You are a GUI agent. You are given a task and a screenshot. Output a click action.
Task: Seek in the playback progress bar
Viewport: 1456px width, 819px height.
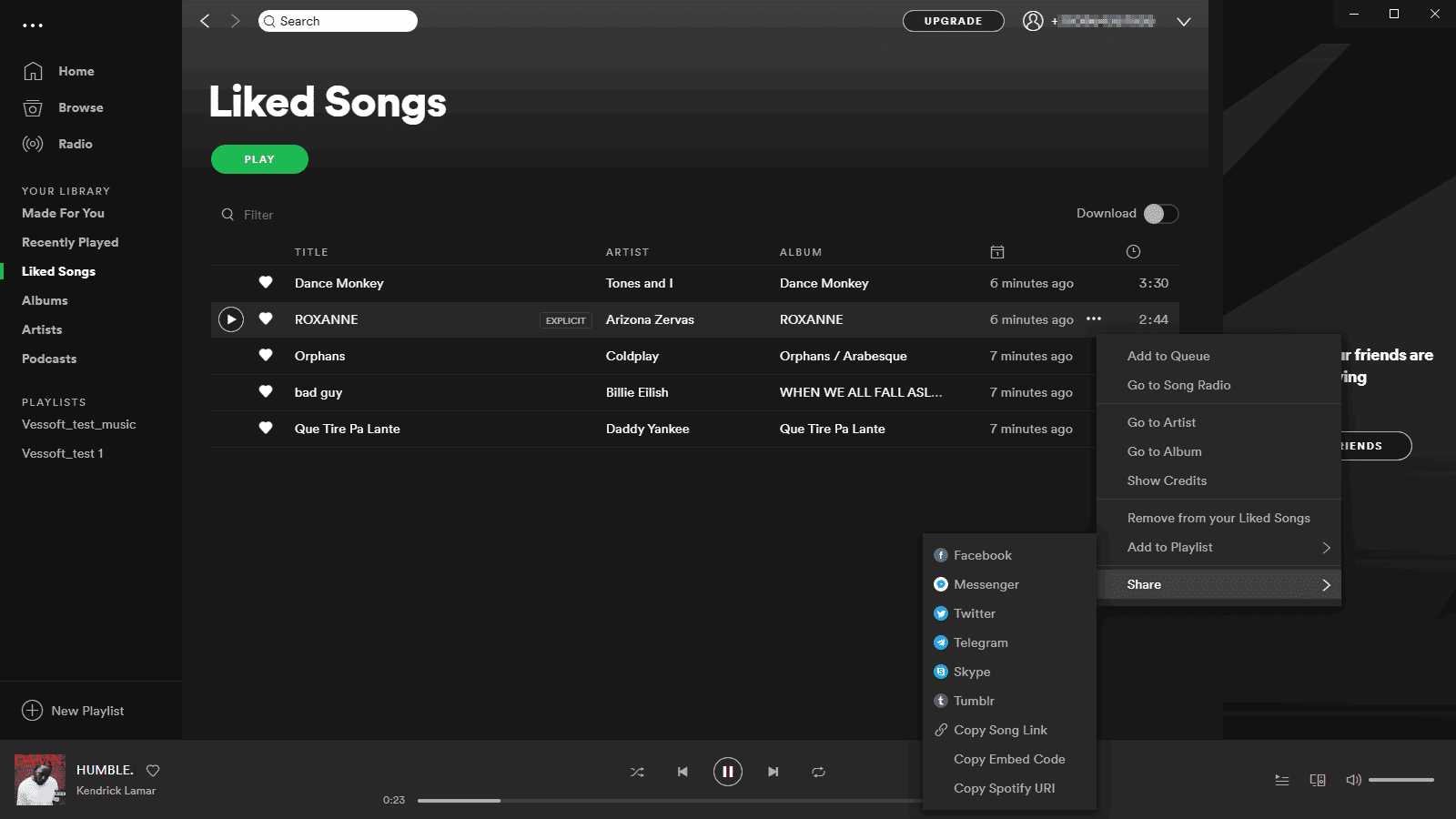pos(669,801)
